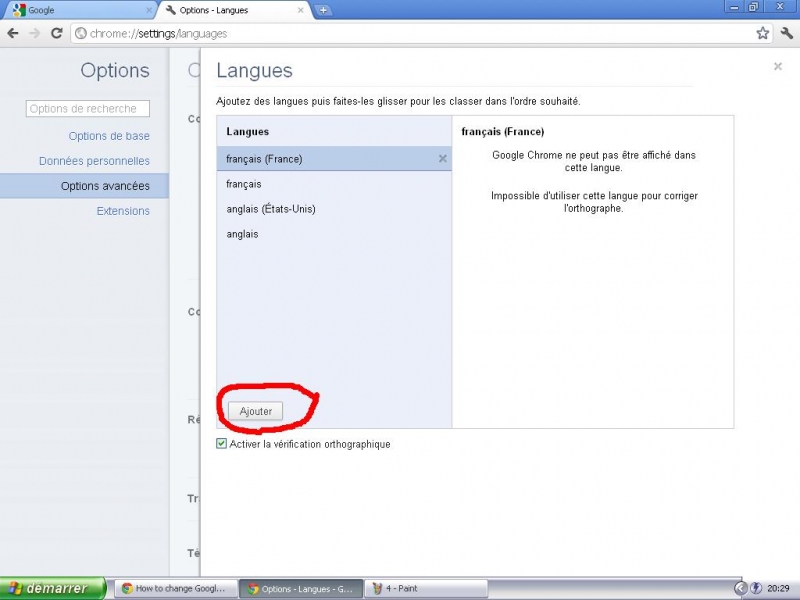Open the Données personnelles section
800x600 pixels.
pos(94,160)
